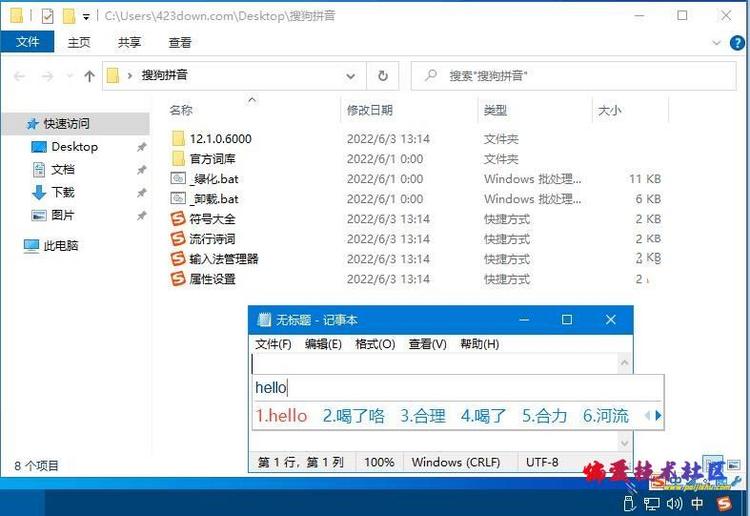
Task: Sort by 名称 column header
Action: [181, 110]
